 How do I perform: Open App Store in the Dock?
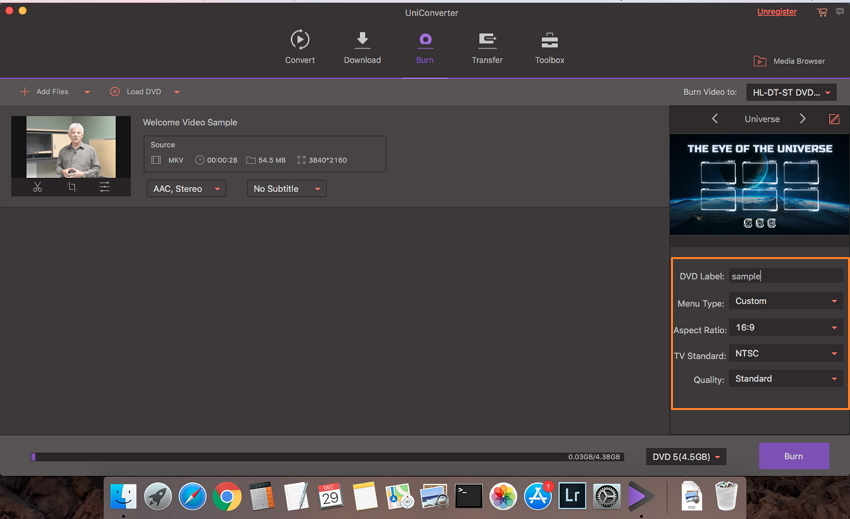pyautogui.click(x=538, y=496)
